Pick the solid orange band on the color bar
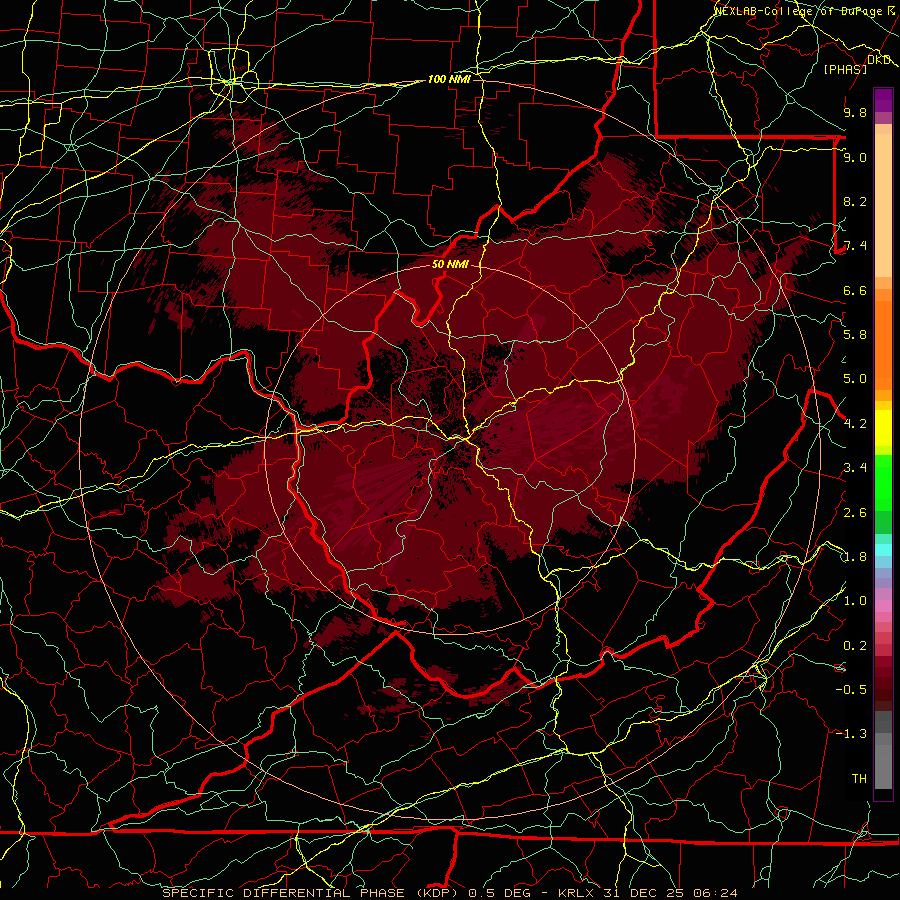The width and height of the screenshot is (900, 900). [x=883, y=344]
